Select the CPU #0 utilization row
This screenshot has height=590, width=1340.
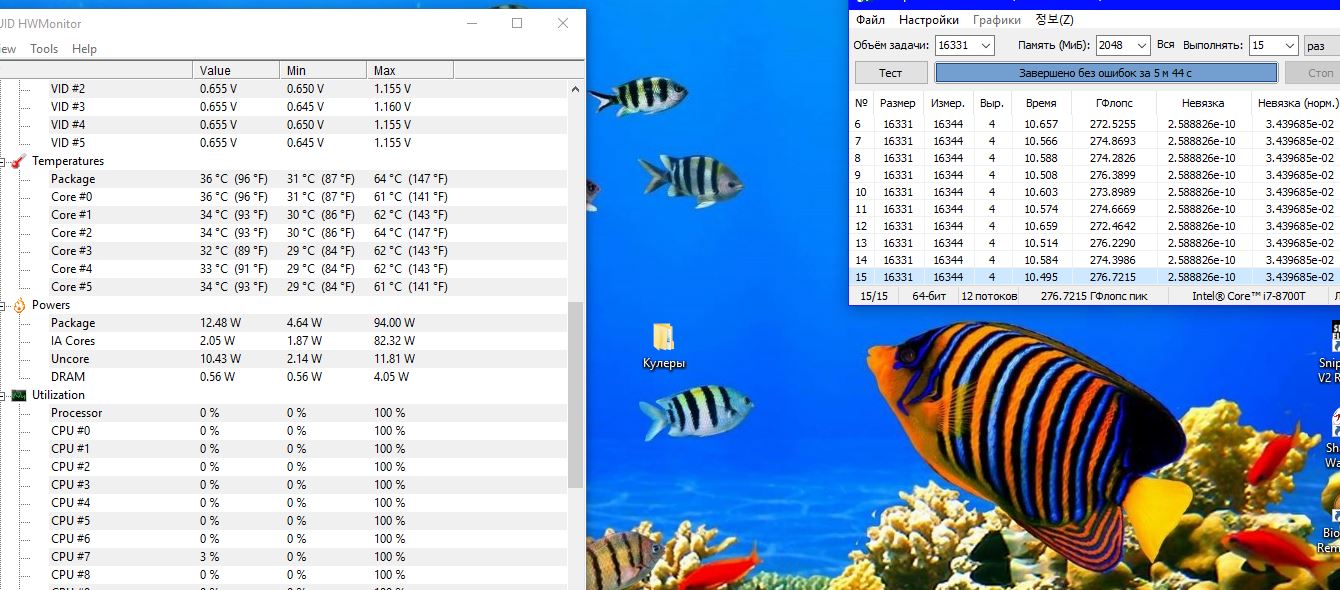coord(283,431)
